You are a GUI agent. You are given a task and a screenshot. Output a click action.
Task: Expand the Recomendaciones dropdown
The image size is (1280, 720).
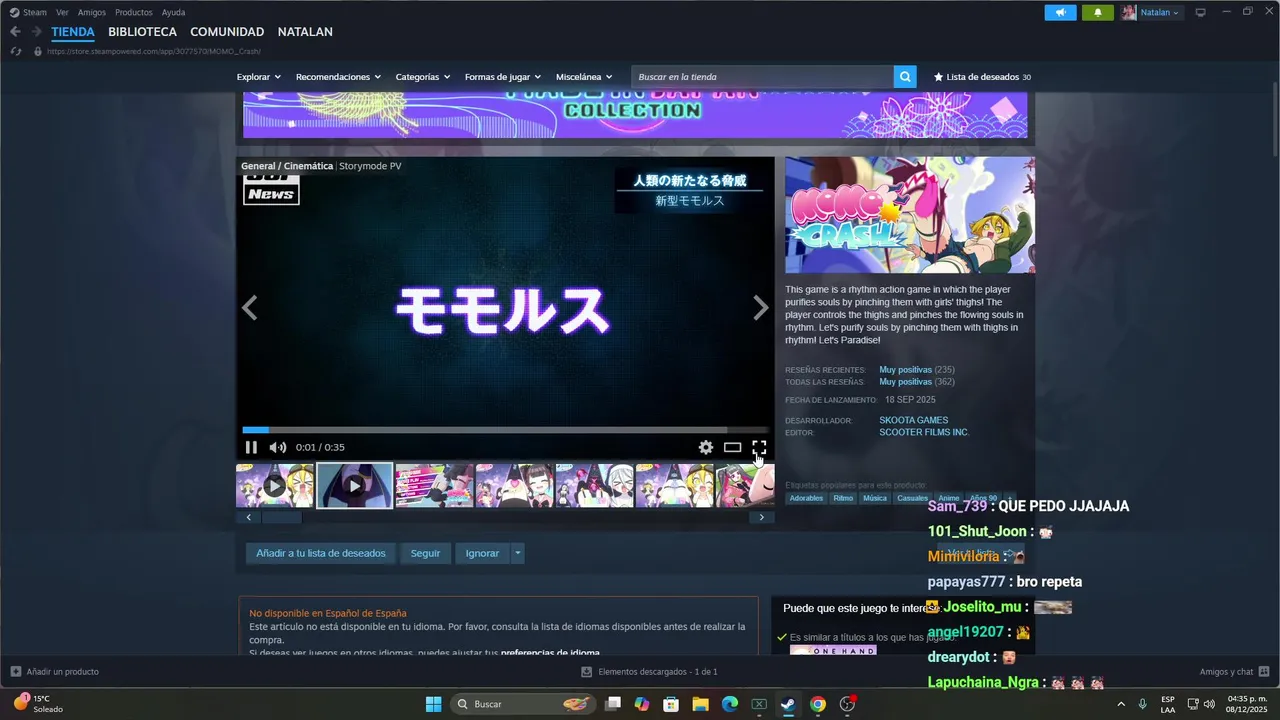click(339, 77)
